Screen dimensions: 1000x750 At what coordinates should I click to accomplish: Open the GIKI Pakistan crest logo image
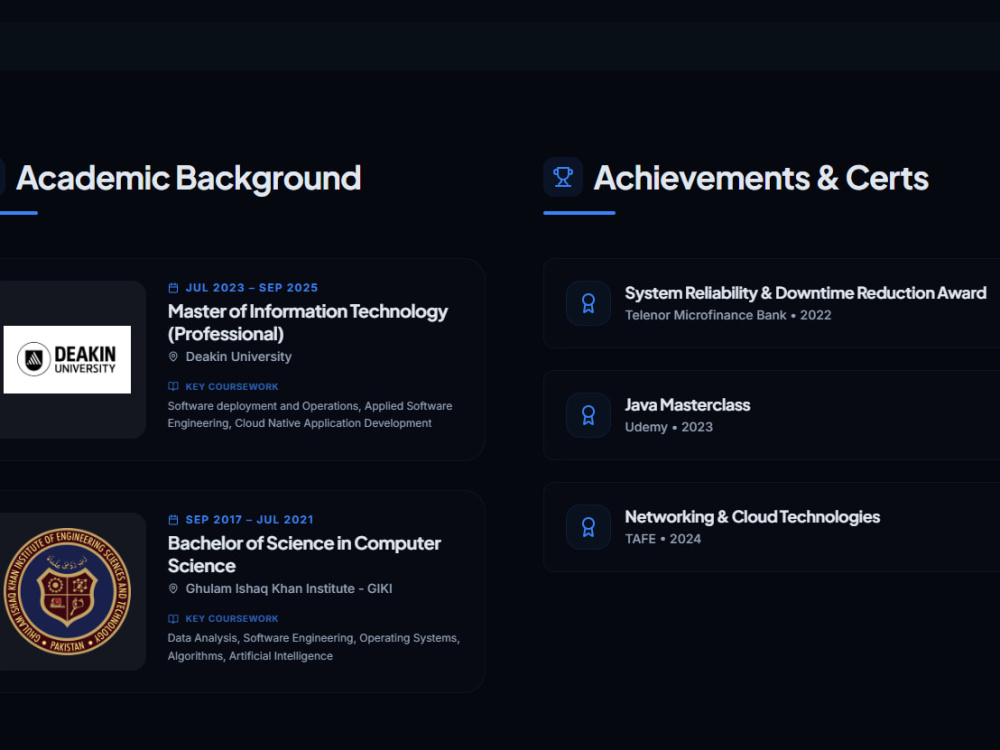tap(67, 591)
